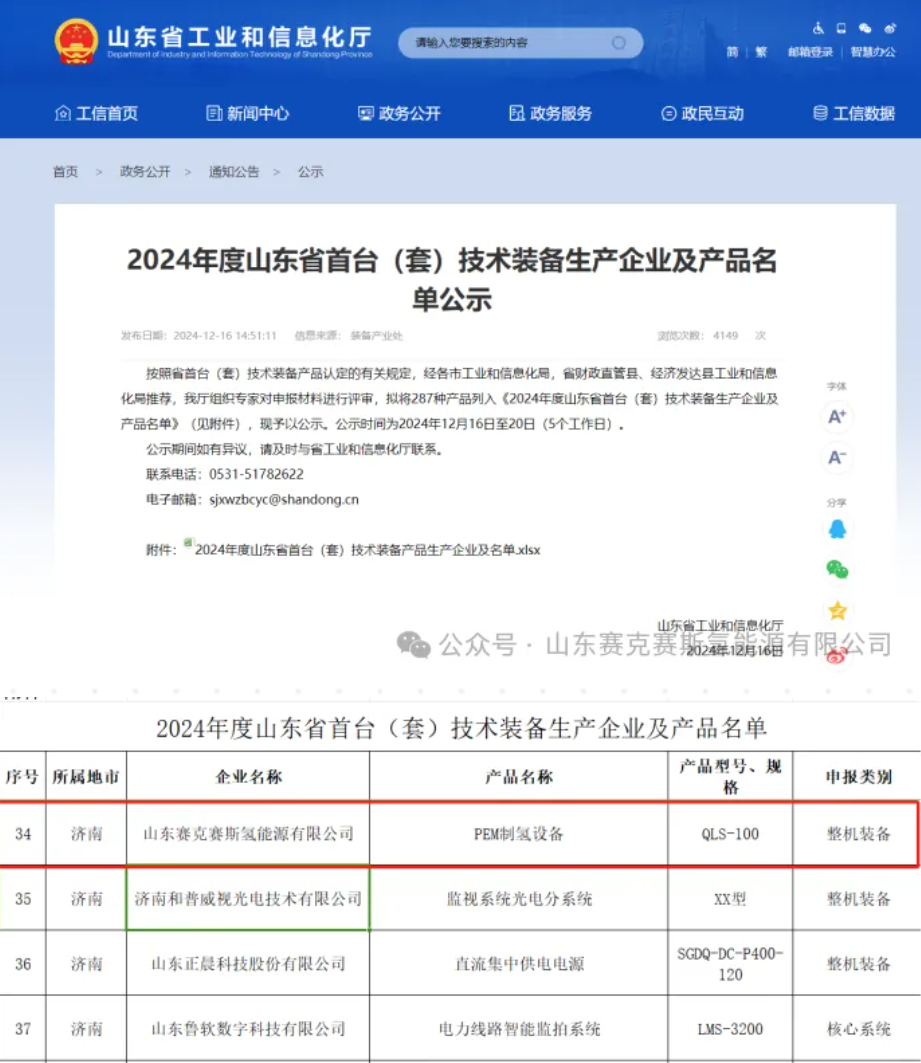Share to Qzone with yellow star icon
The image size is (921, 1063).
pyautogui.click(x=837, y=610)
